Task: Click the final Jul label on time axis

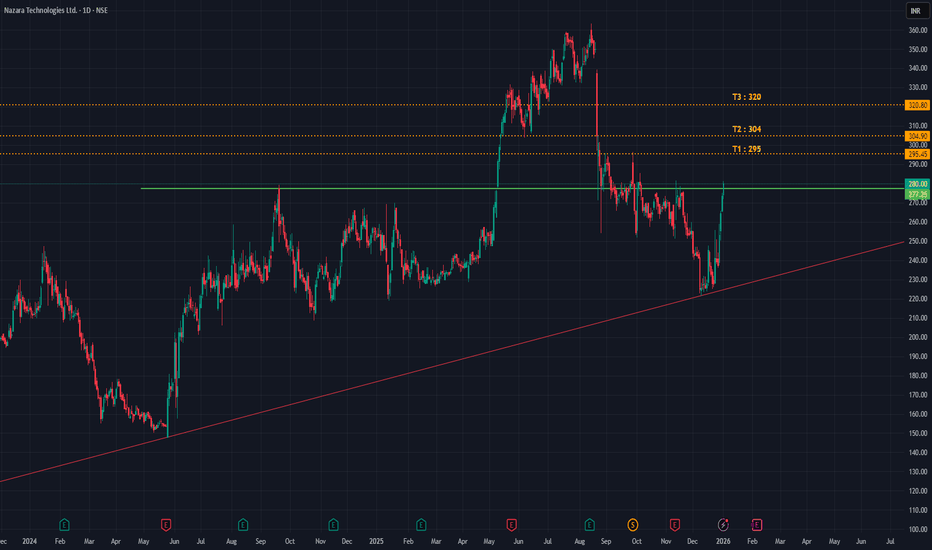Action: pyautogui.click(x=890, y=542)
